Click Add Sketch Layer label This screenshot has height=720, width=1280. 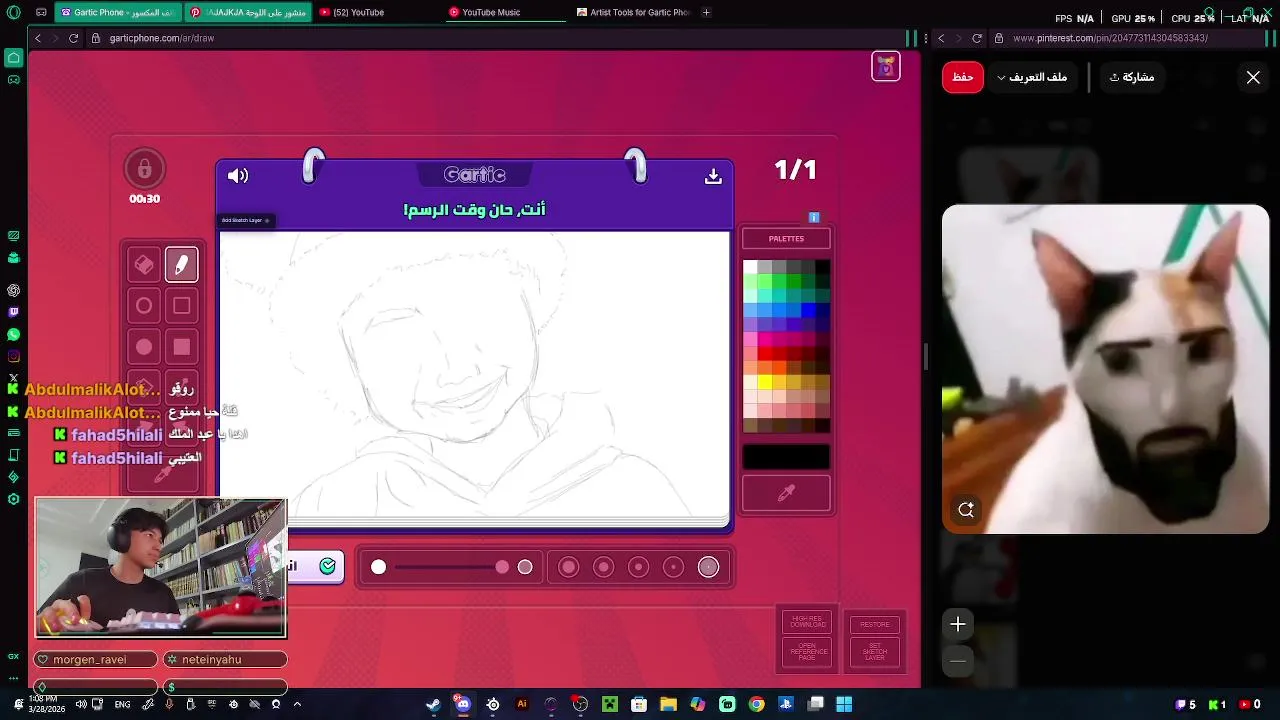coord(246,220)
